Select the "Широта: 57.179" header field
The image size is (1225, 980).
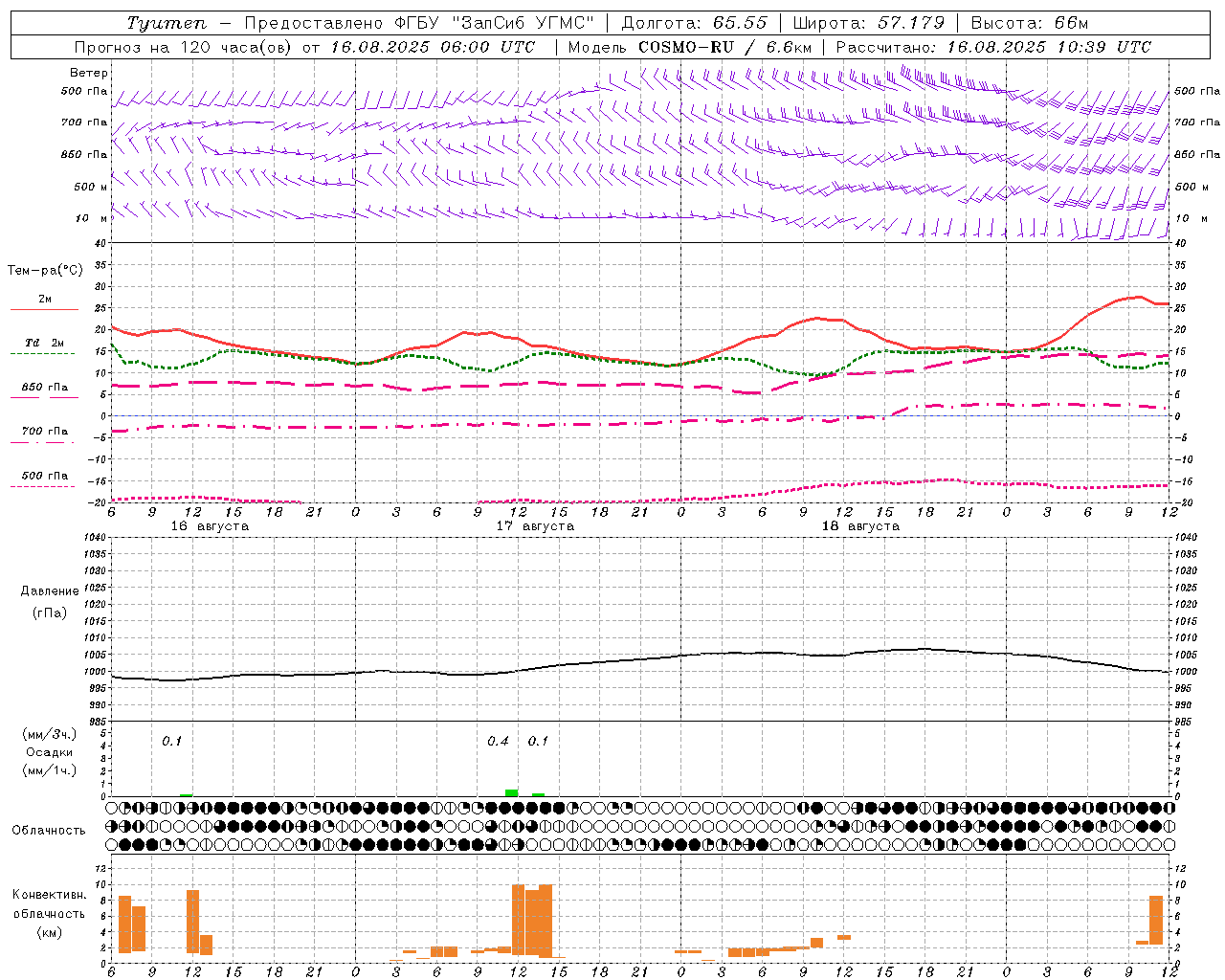[x=869, y=23]
